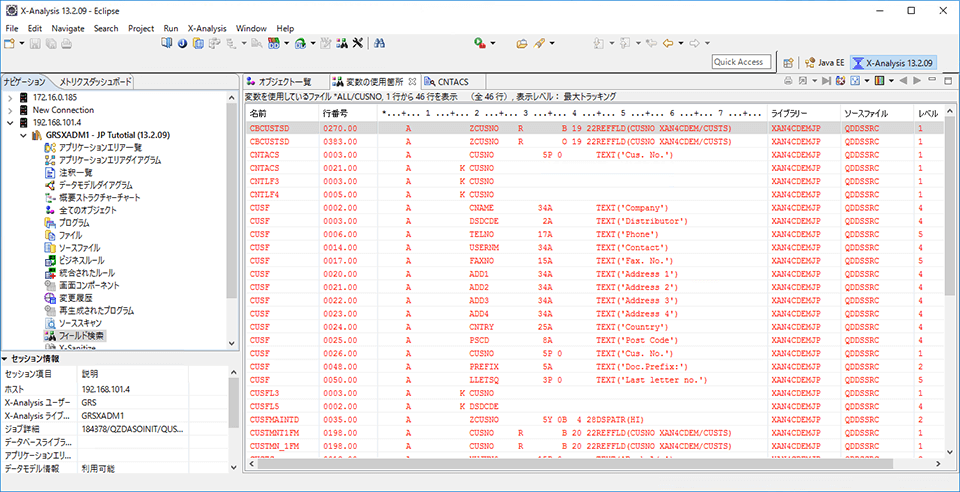Expand the New Connection node

10,110
